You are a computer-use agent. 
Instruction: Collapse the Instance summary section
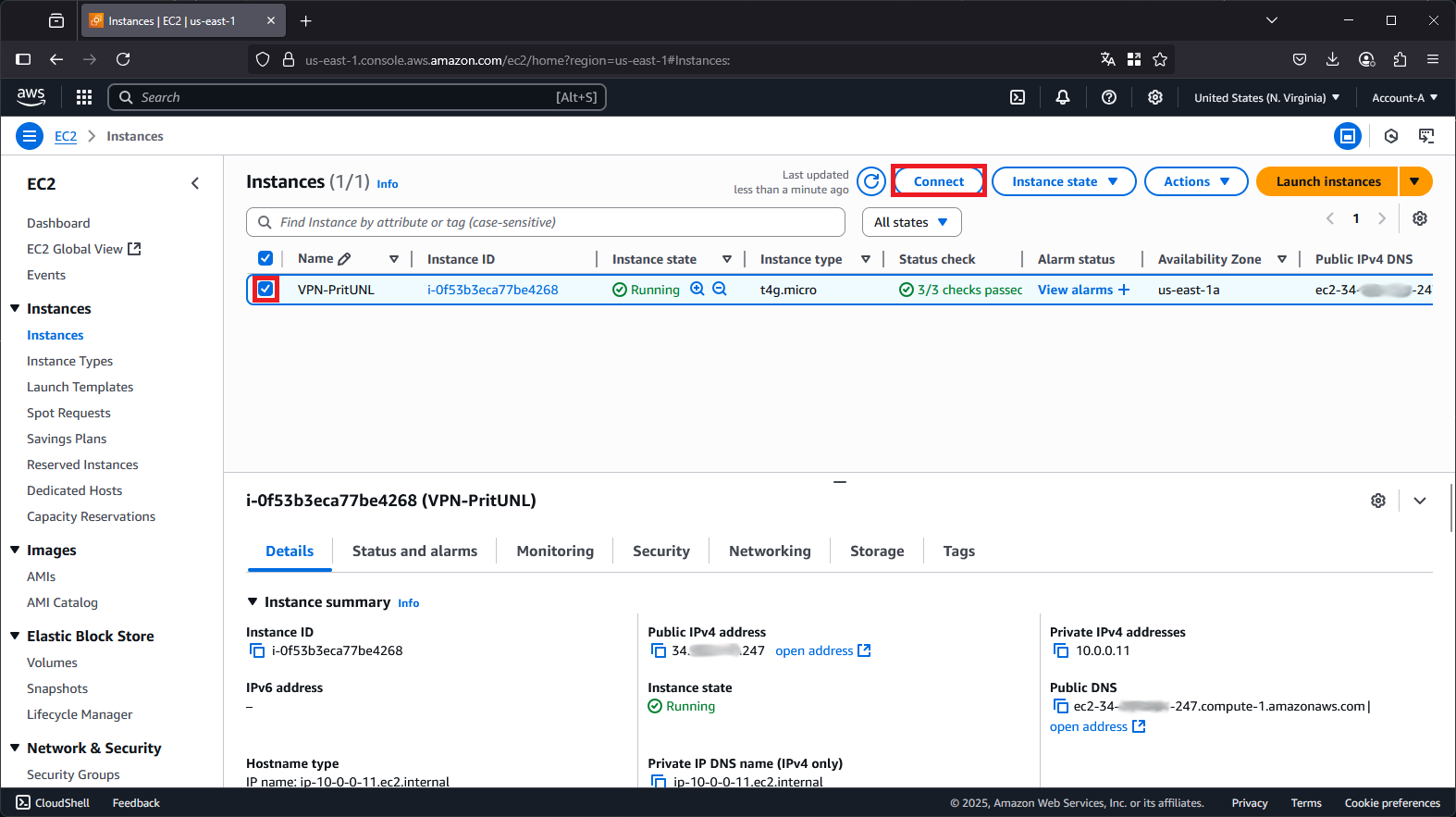click(252, 601)
